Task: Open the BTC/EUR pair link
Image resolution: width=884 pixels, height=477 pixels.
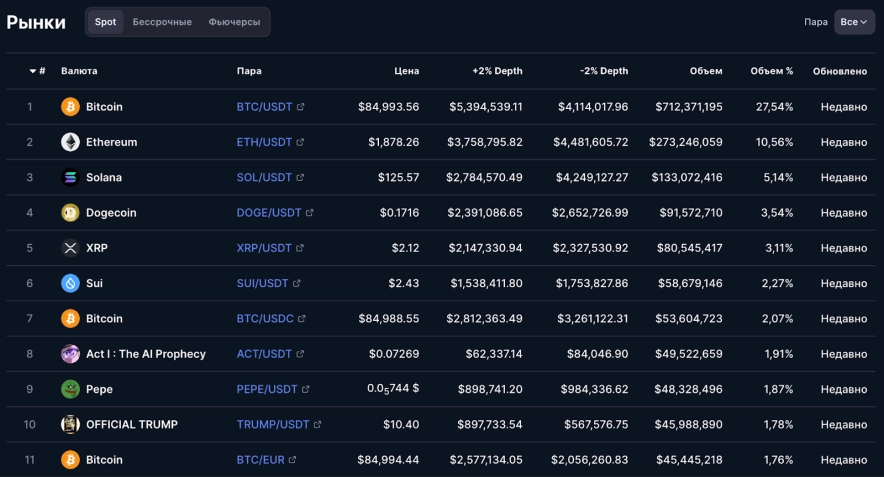Action: [x=260, y=460]
